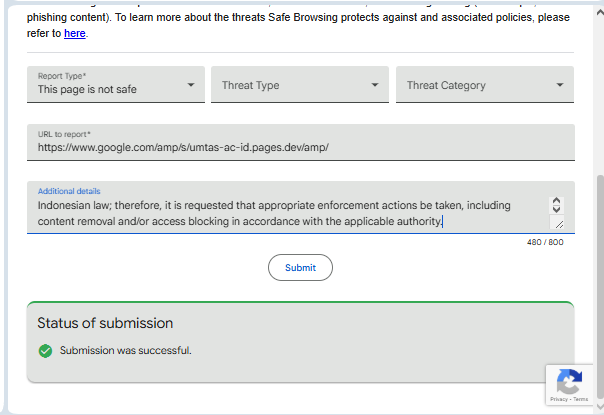
Task: Follow the "here" policies link
Action: [74, 33]
